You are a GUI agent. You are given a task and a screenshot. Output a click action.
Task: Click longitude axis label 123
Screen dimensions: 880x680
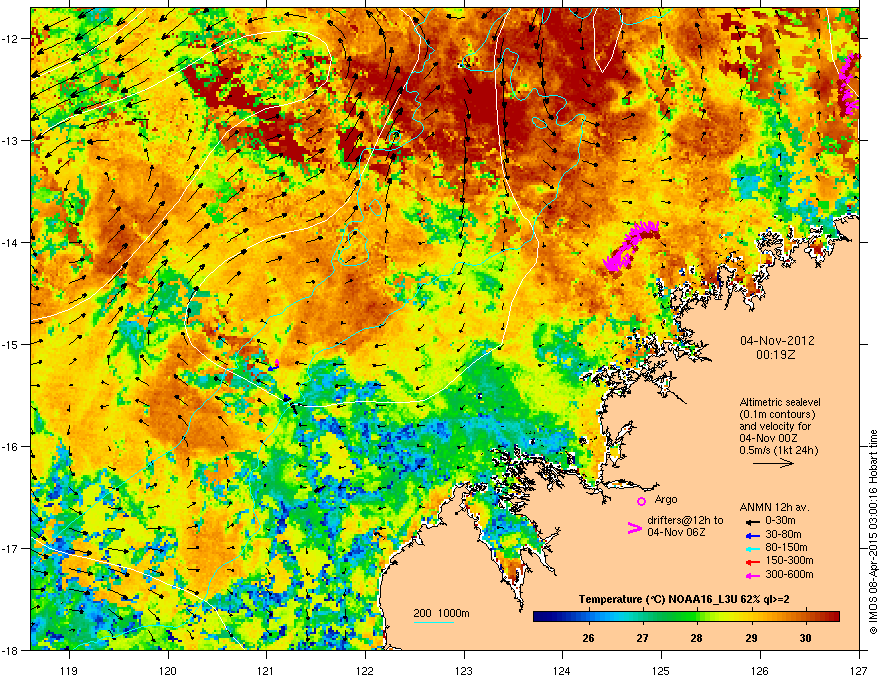pyautogui.click(x=464, y=671)
